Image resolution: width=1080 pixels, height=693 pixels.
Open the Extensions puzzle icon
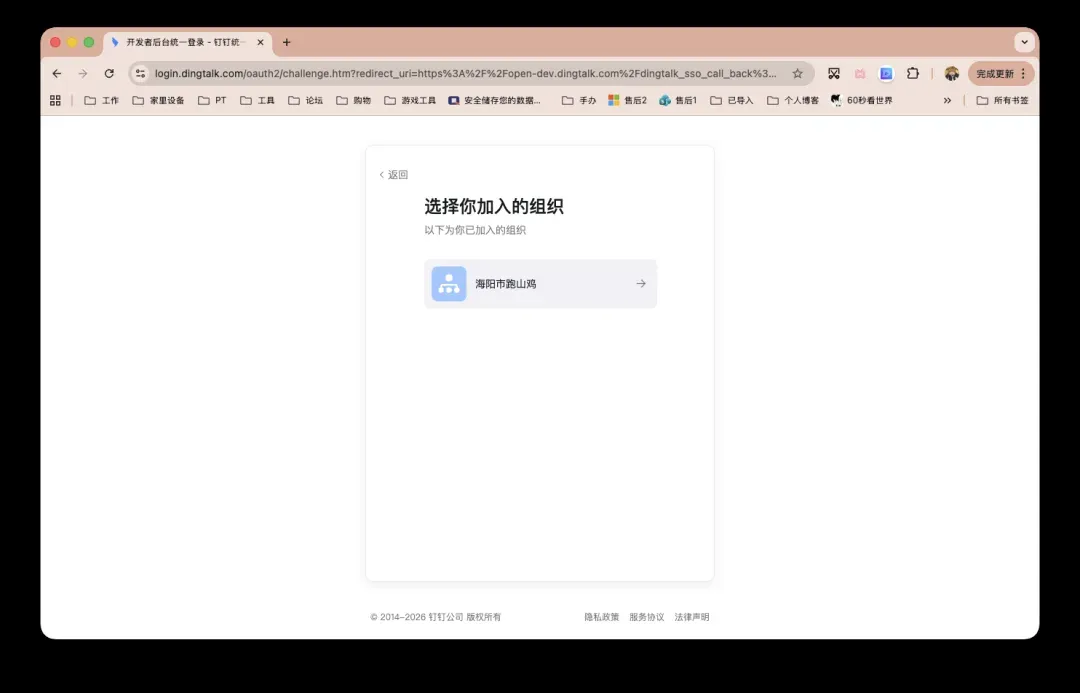pos(913,74)
